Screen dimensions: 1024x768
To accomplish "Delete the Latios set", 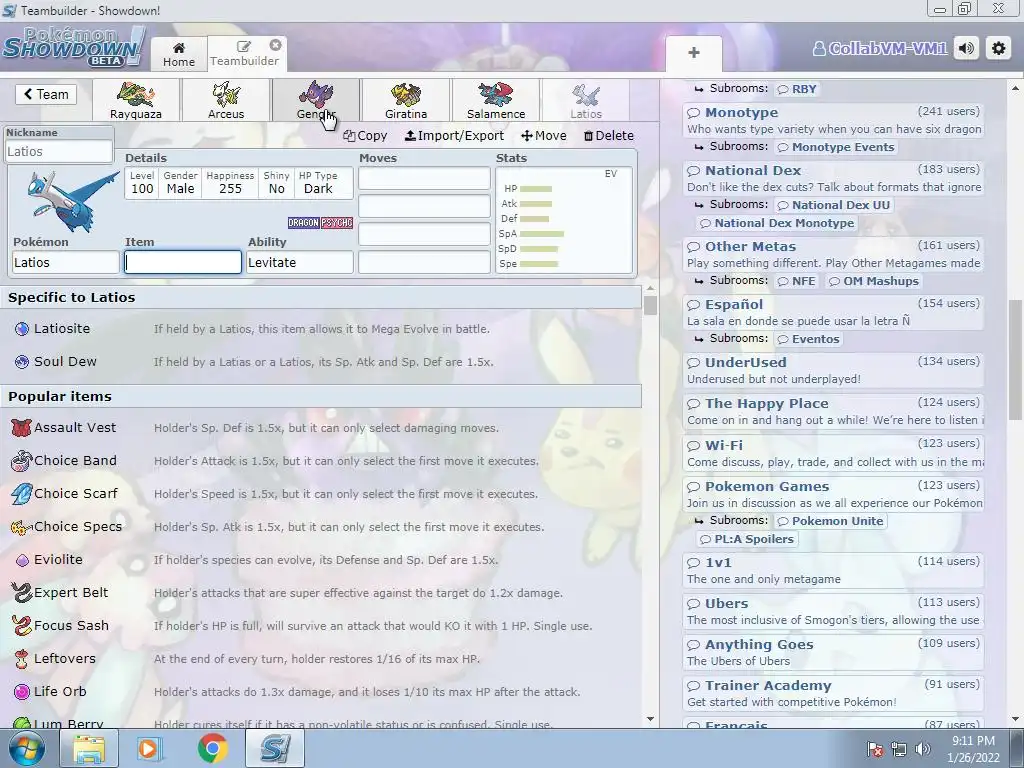I will click(608, 135).
